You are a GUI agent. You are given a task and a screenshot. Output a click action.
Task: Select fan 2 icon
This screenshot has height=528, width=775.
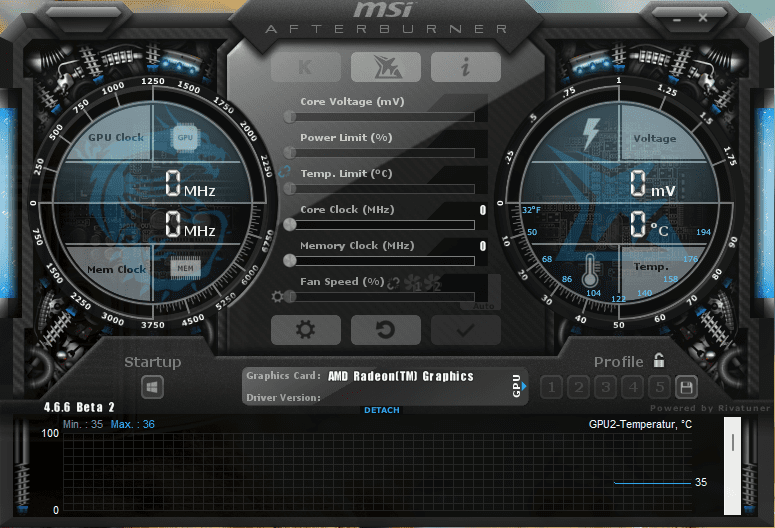[x=432, y=283]
